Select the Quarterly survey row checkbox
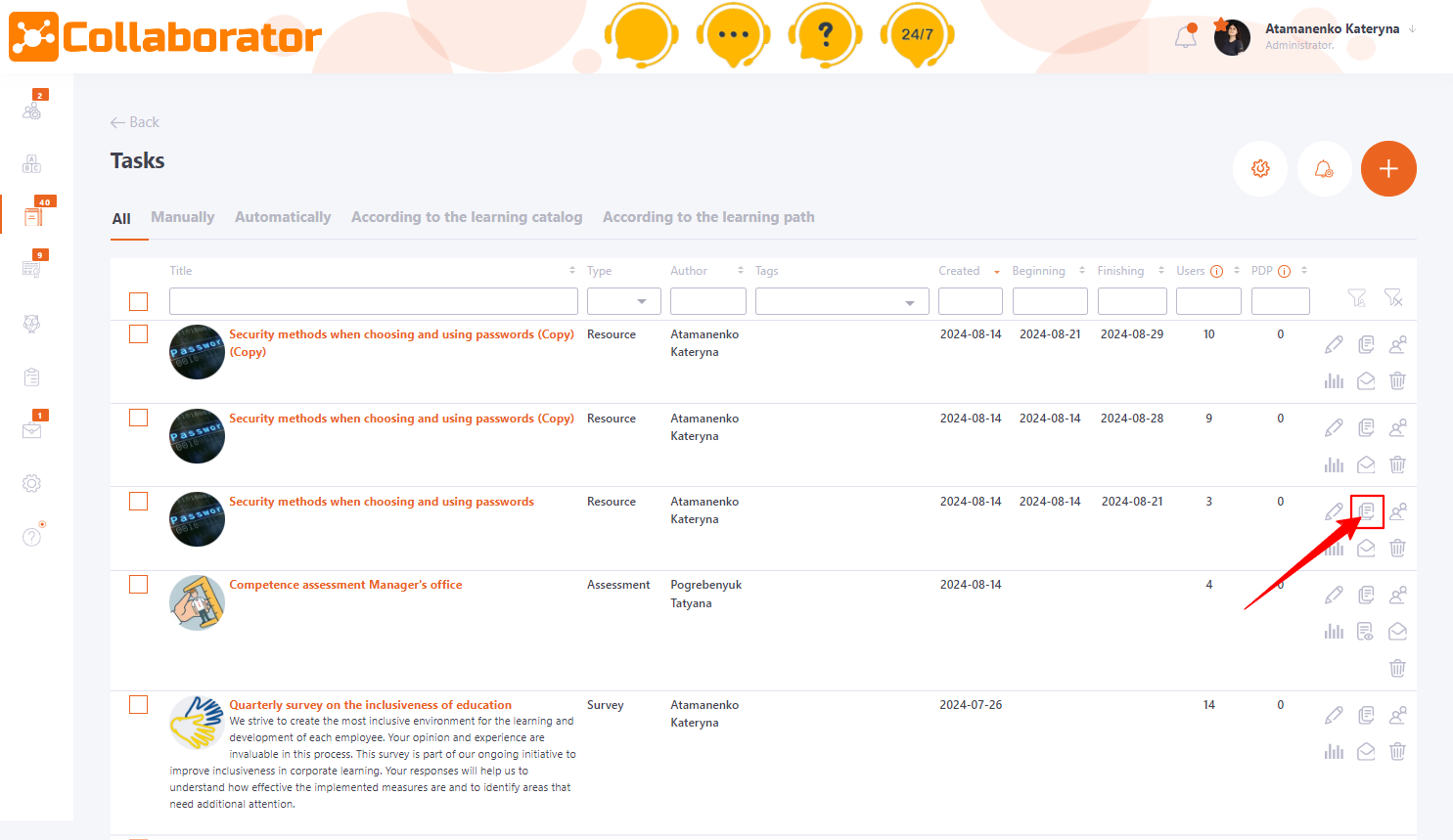1453x840 pixels. pos(138,703)
